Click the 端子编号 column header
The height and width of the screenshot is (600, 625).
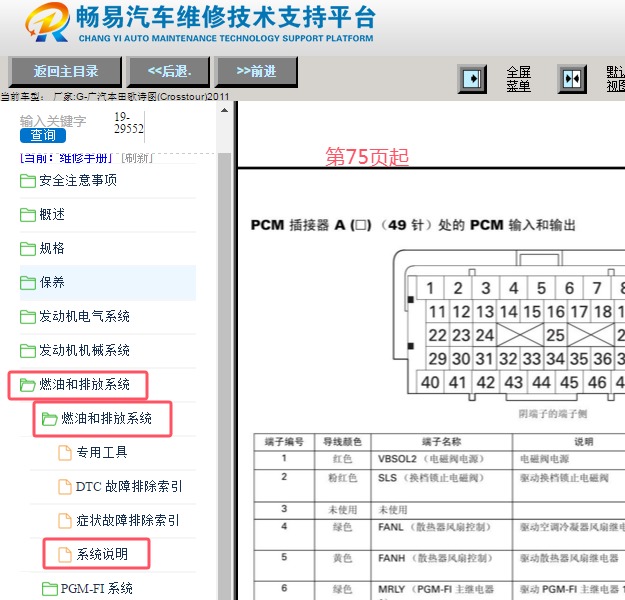click(284, 442)
